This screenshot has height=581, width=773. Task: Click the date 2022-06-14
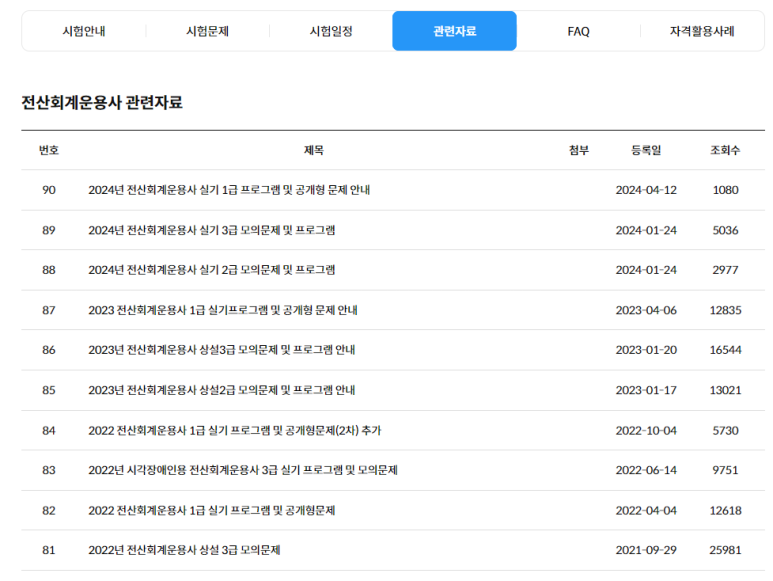[x=646, y=470]
